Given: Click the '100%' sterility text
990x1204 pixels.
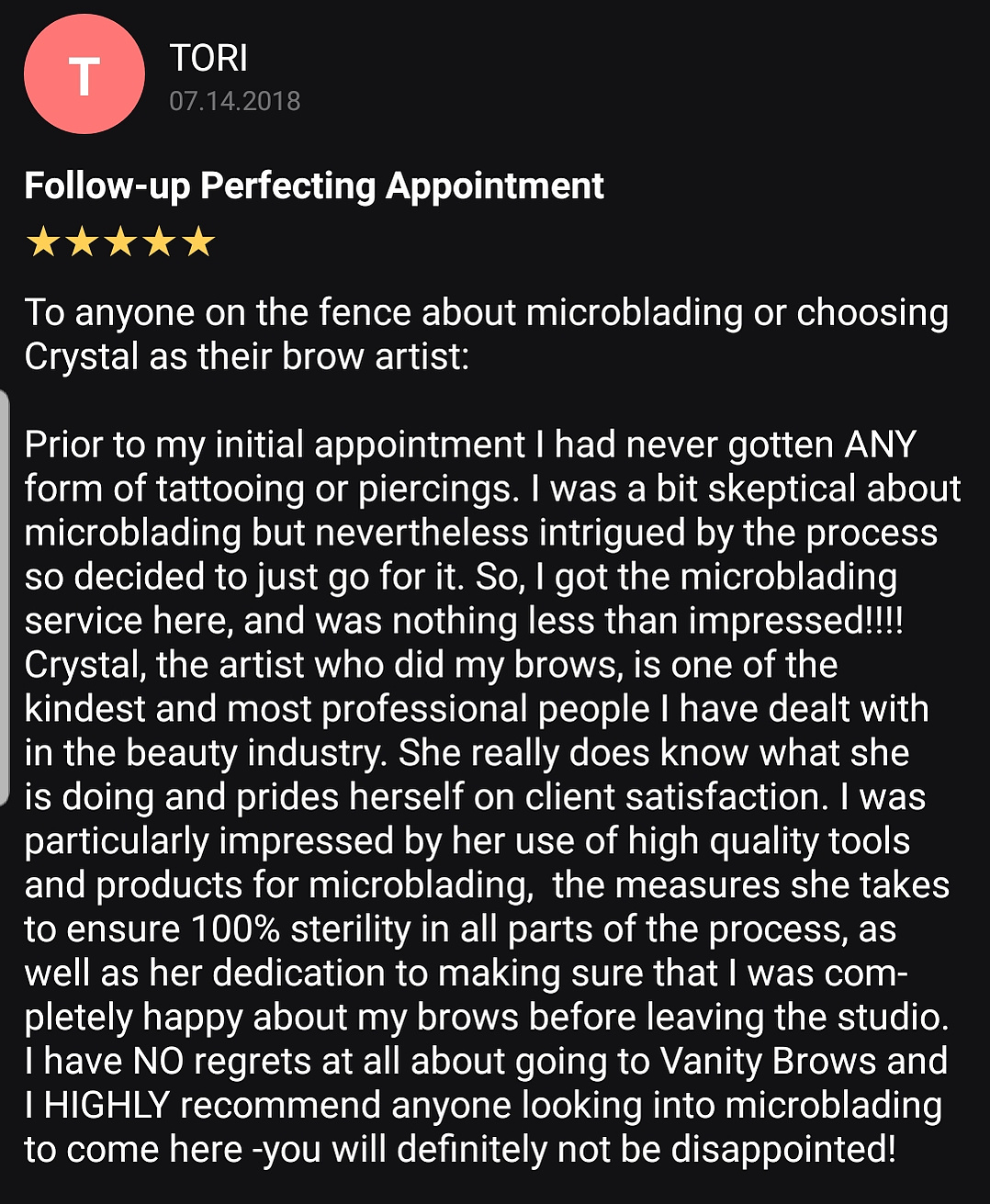Looking at the screenshot, I should [x=235, y=929].
